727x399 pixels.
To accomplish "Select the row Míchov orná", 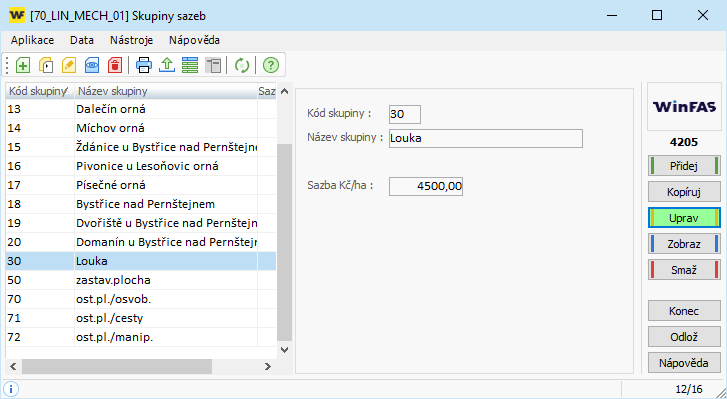I will [x=141, y=128].
